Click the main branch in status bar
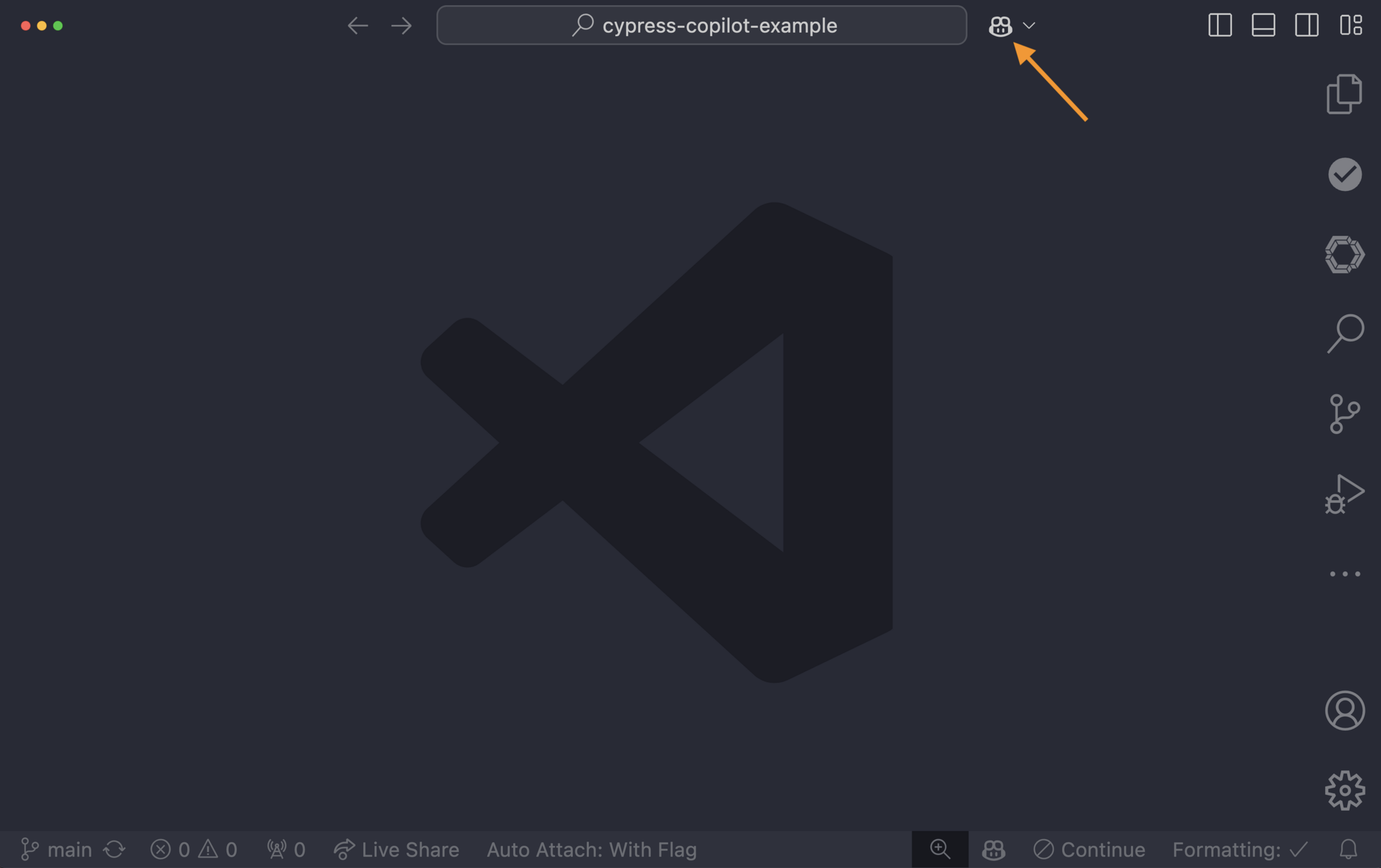Screen dimensions: 1381x868 click(x=57, y=849)
